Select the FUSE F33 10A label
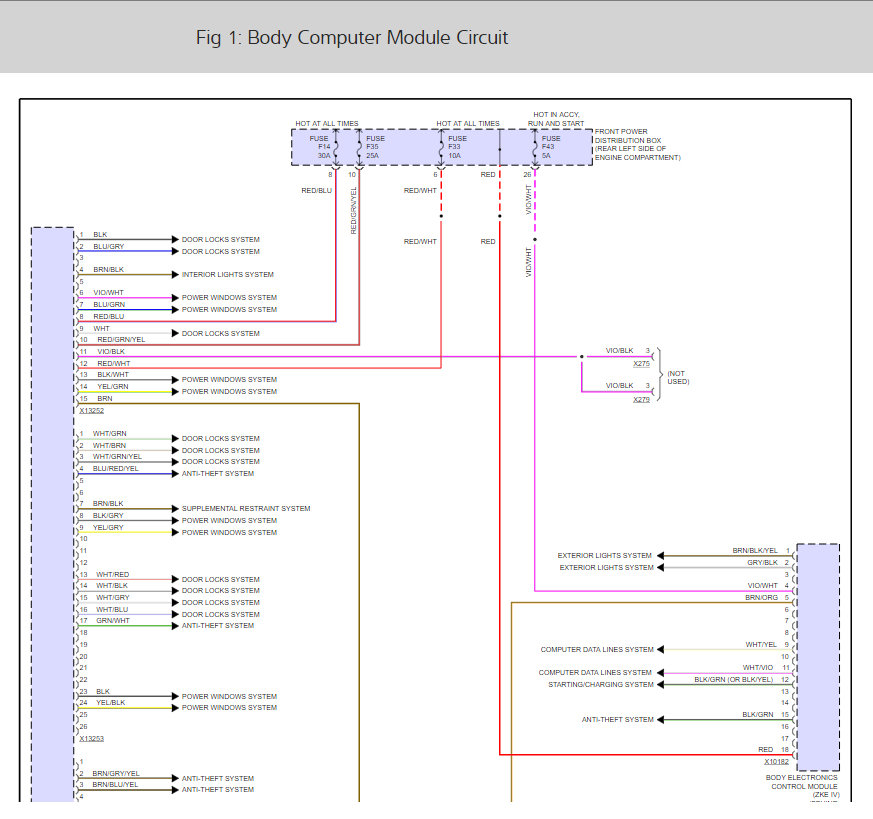The height and width of the screenshot is (819, 873). pyautogui.click(x=457, y=147)
